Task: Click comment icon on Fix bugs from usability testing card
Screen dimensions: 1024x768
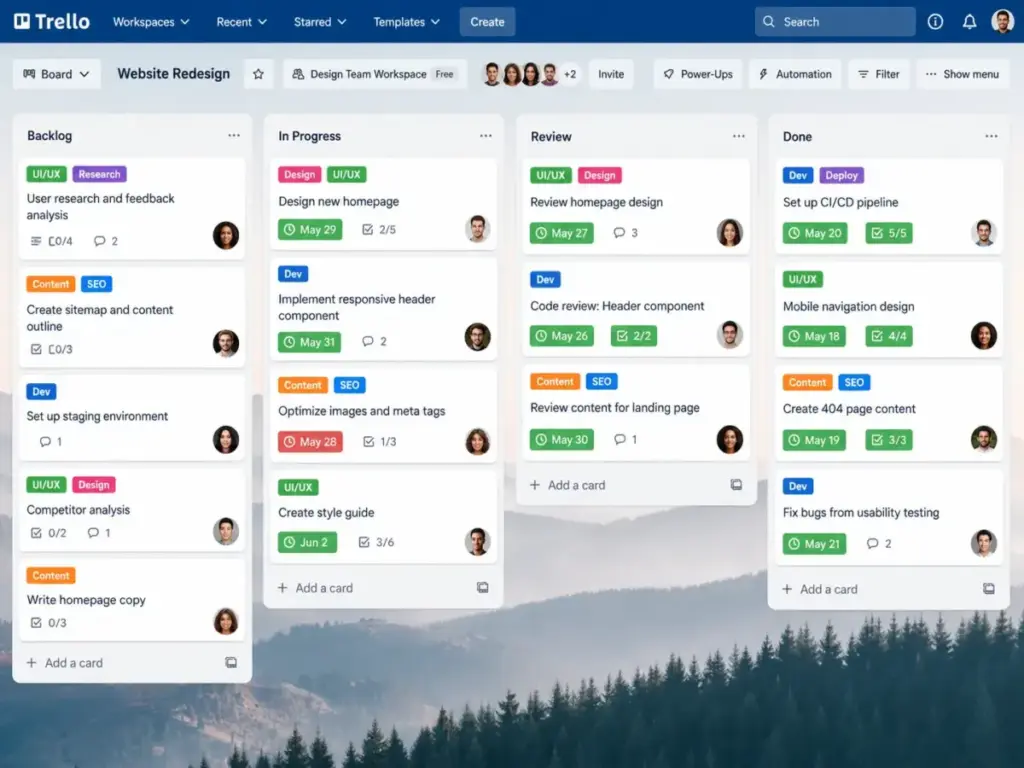Action: pos(872,543)
